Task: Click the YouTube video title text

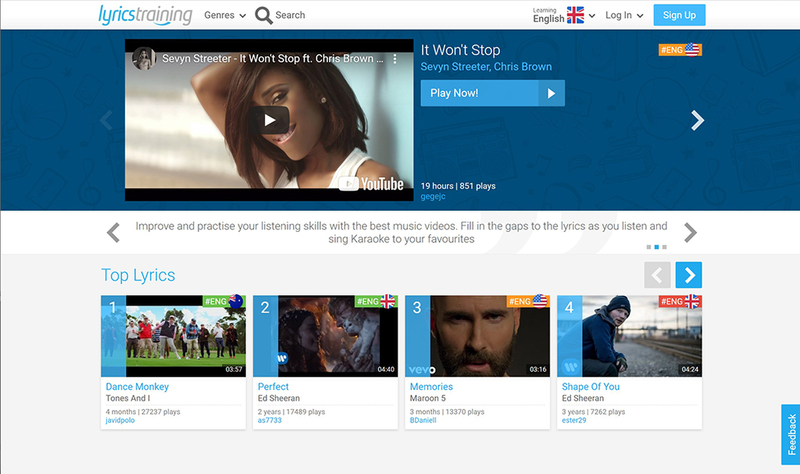Action: pyautogui.click(x=272, y=59)
